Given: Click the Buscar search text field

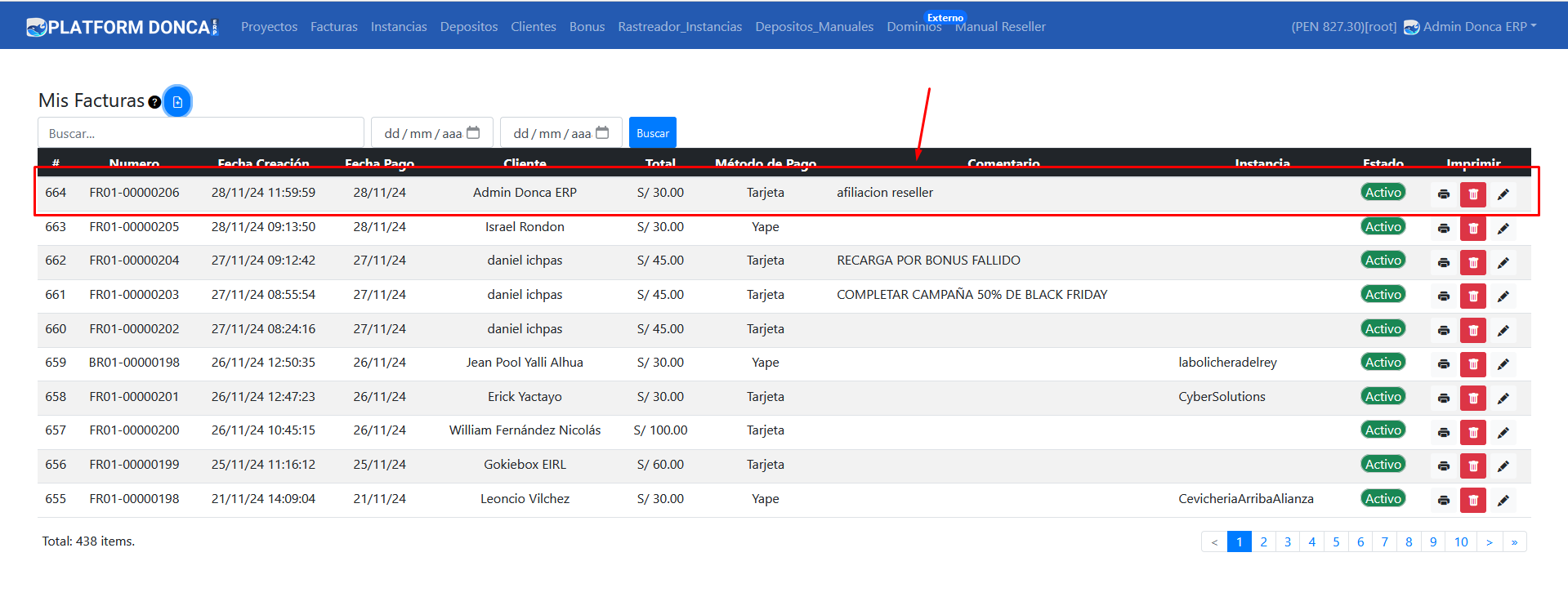Looking at the screenshot, I should tap(200, 133).
